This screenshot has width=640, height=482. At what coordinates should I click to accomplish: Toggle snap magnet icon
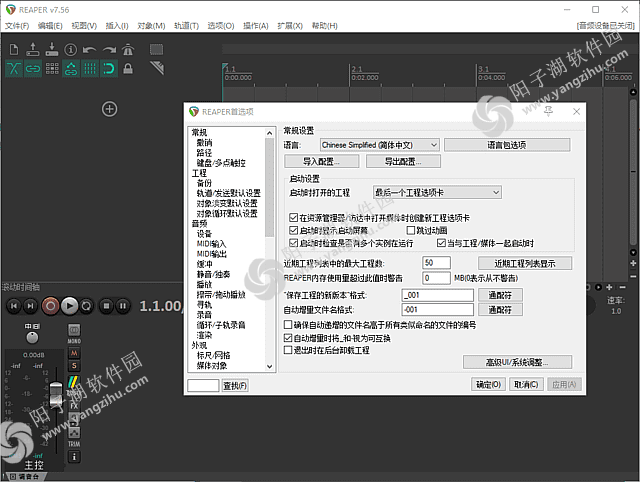coord(109,68)
